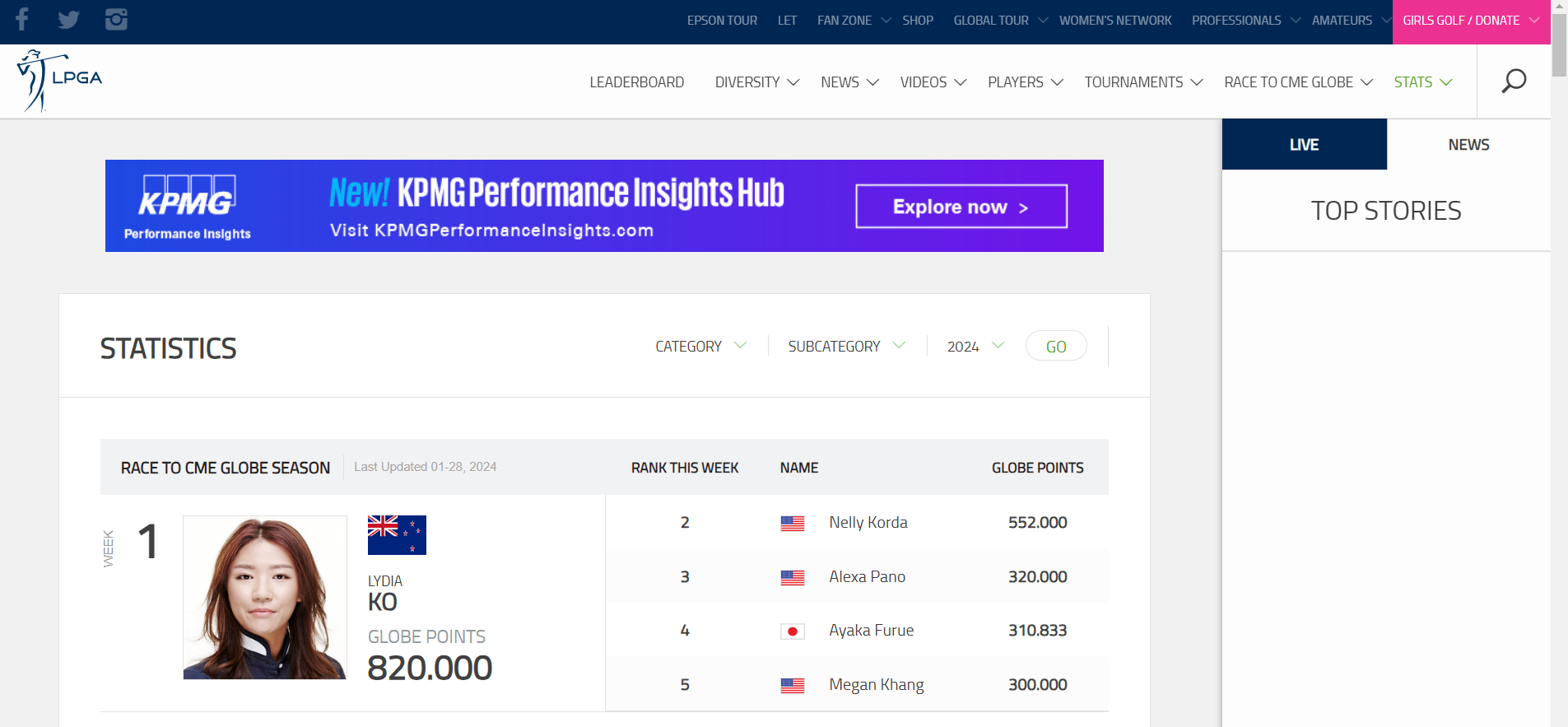Viewport: 1568px width, 727px height.
Task: Expand the PROFESSIONALS menu
Action: [1245, 20]
